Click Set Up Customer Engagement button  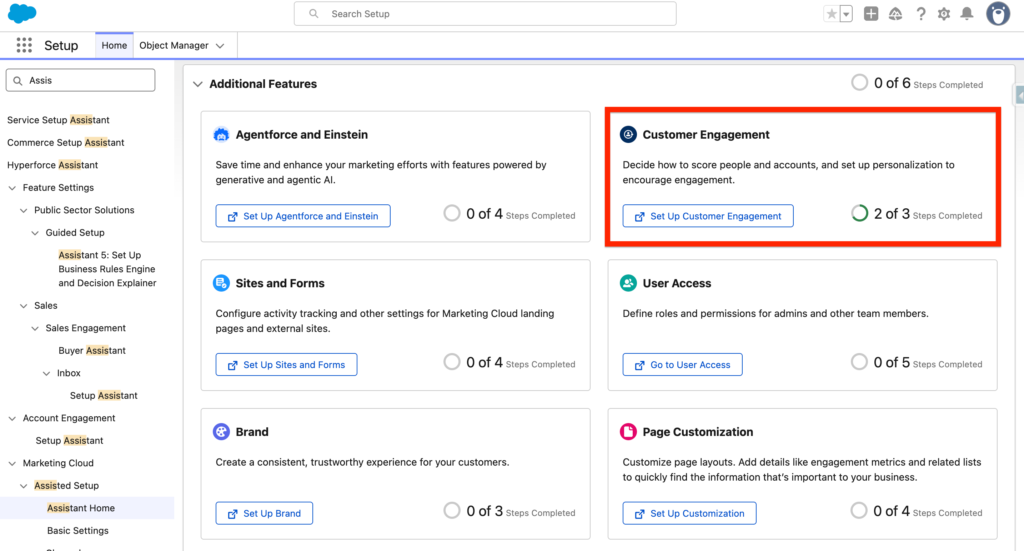pos(708,216)
